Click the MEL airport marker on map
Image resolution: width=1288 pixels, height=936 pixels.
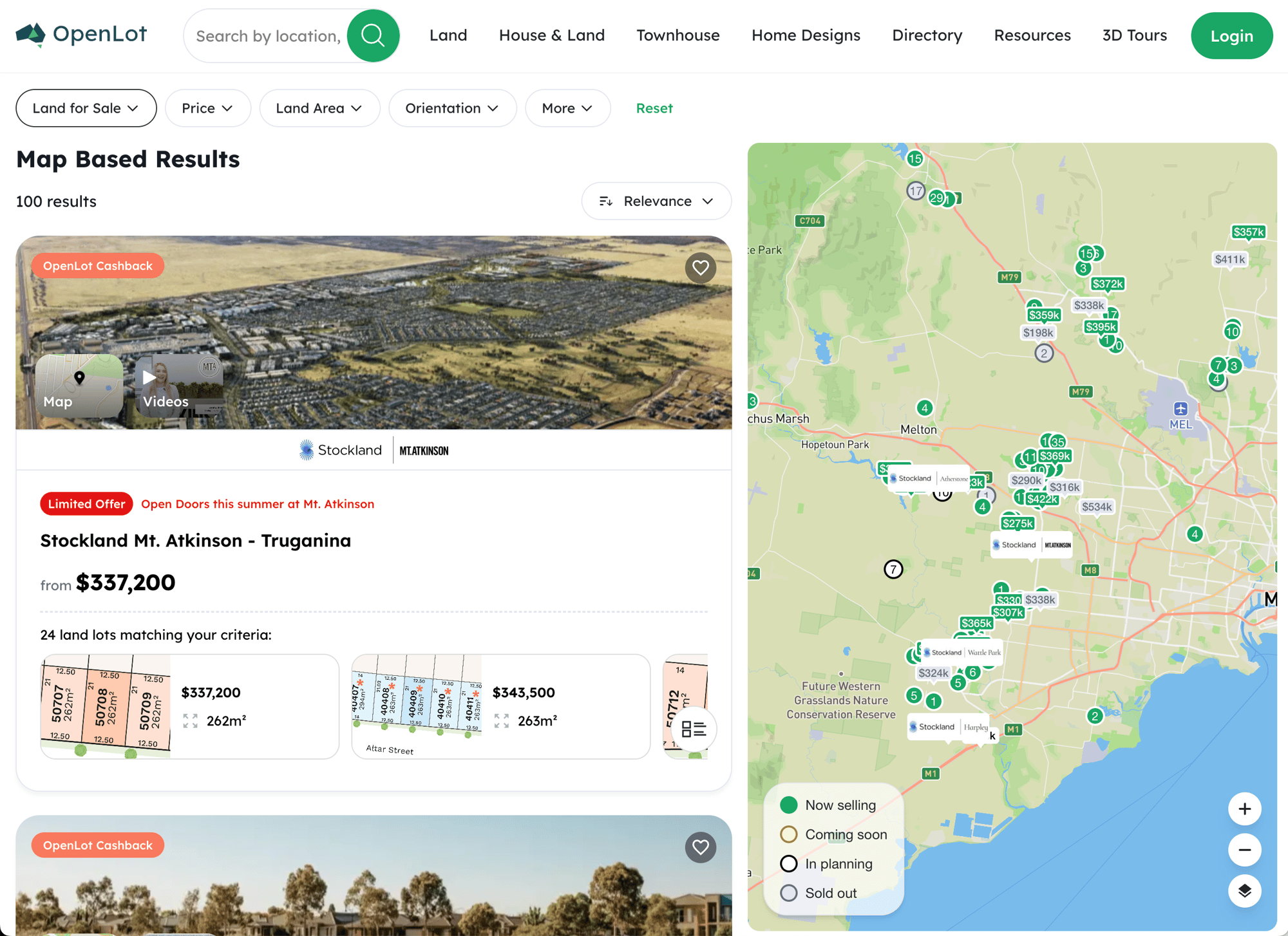click(1180, 415)
